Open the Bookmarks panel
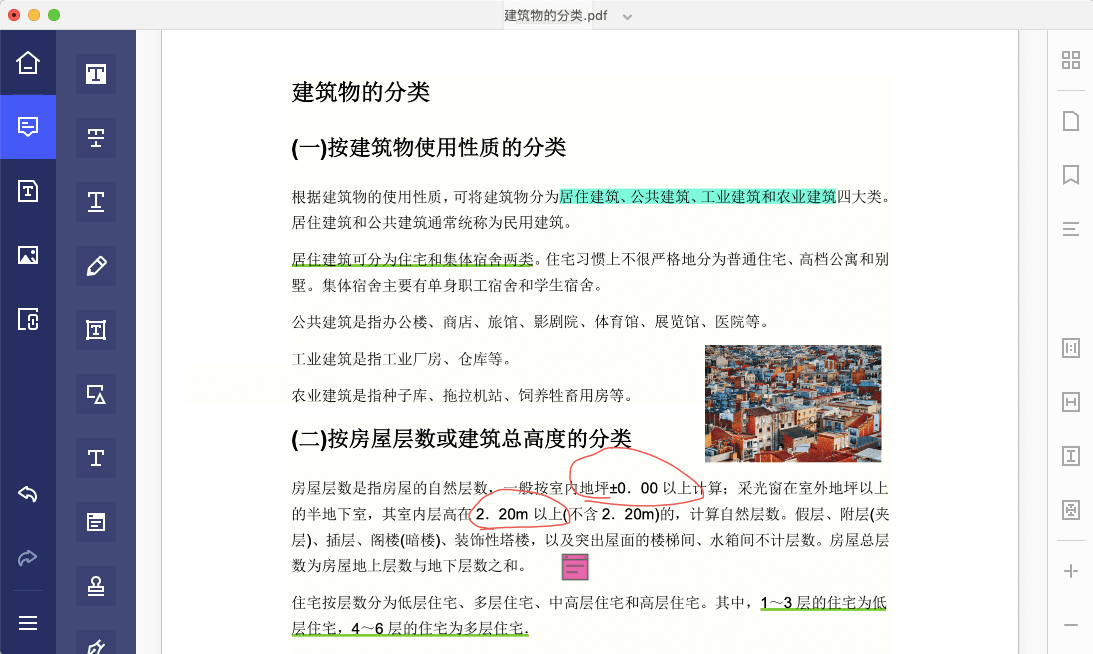Screen dimensions: 1093x654 [x=1071, y=174]
